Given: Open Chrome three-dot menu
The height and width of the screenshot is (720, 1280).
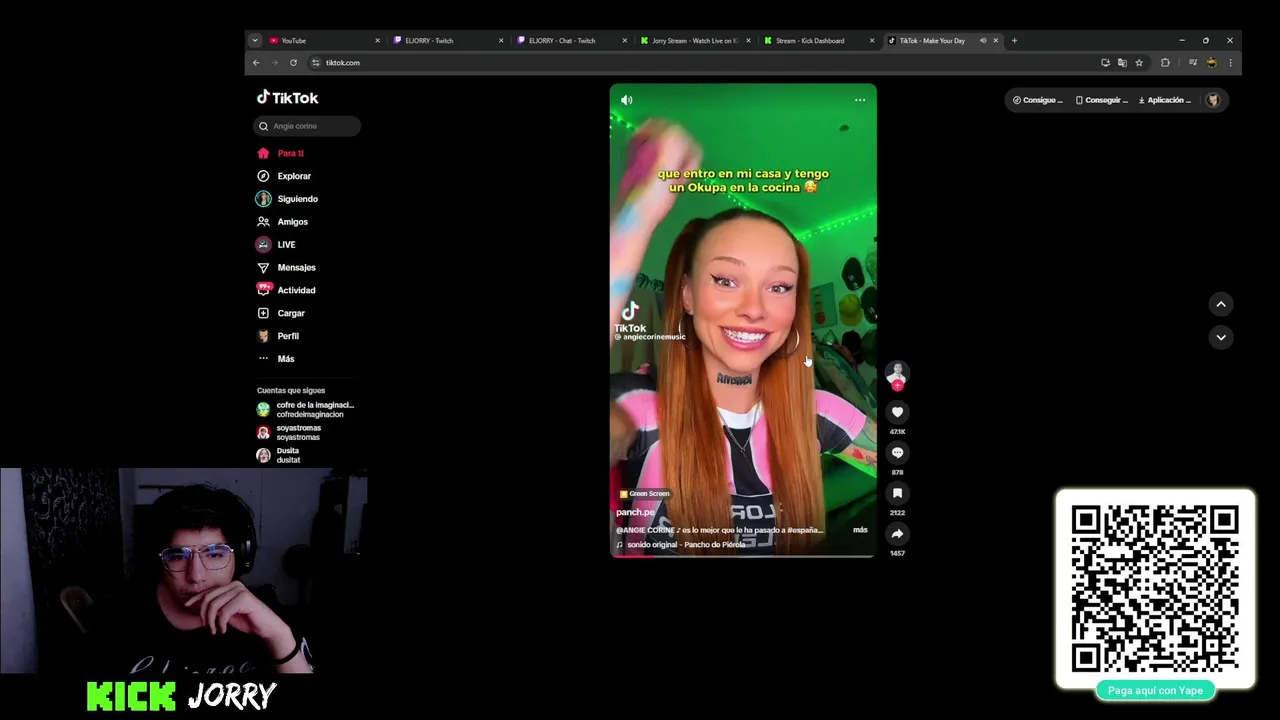Looking at the screenshot, I should 1230,63.
